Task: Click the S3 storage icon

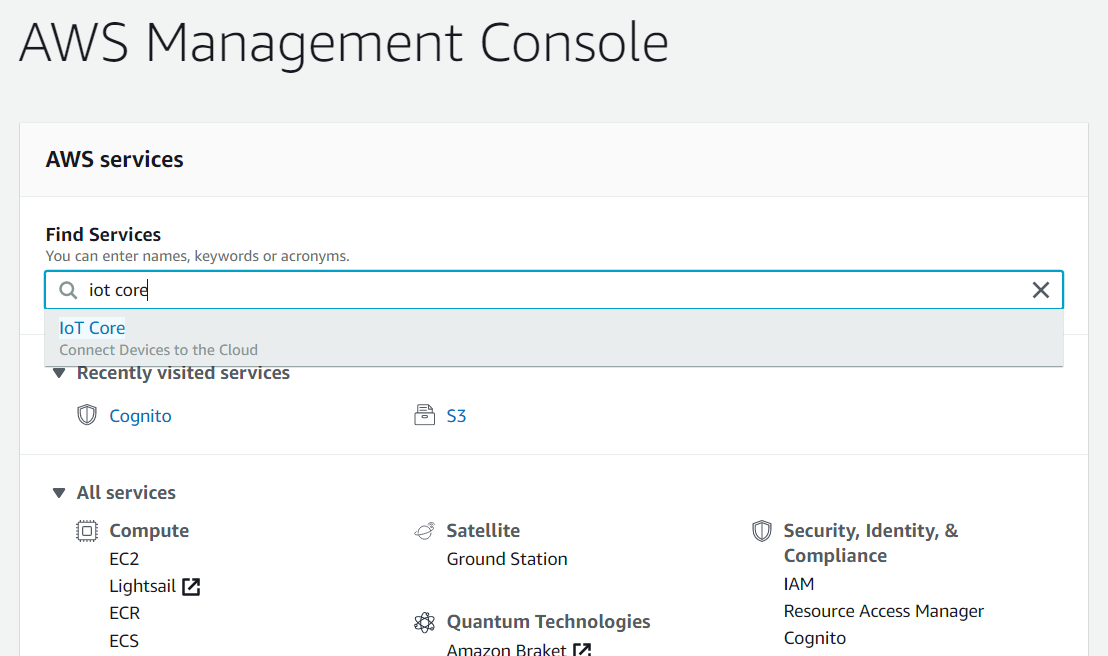Action: [424, 415]
